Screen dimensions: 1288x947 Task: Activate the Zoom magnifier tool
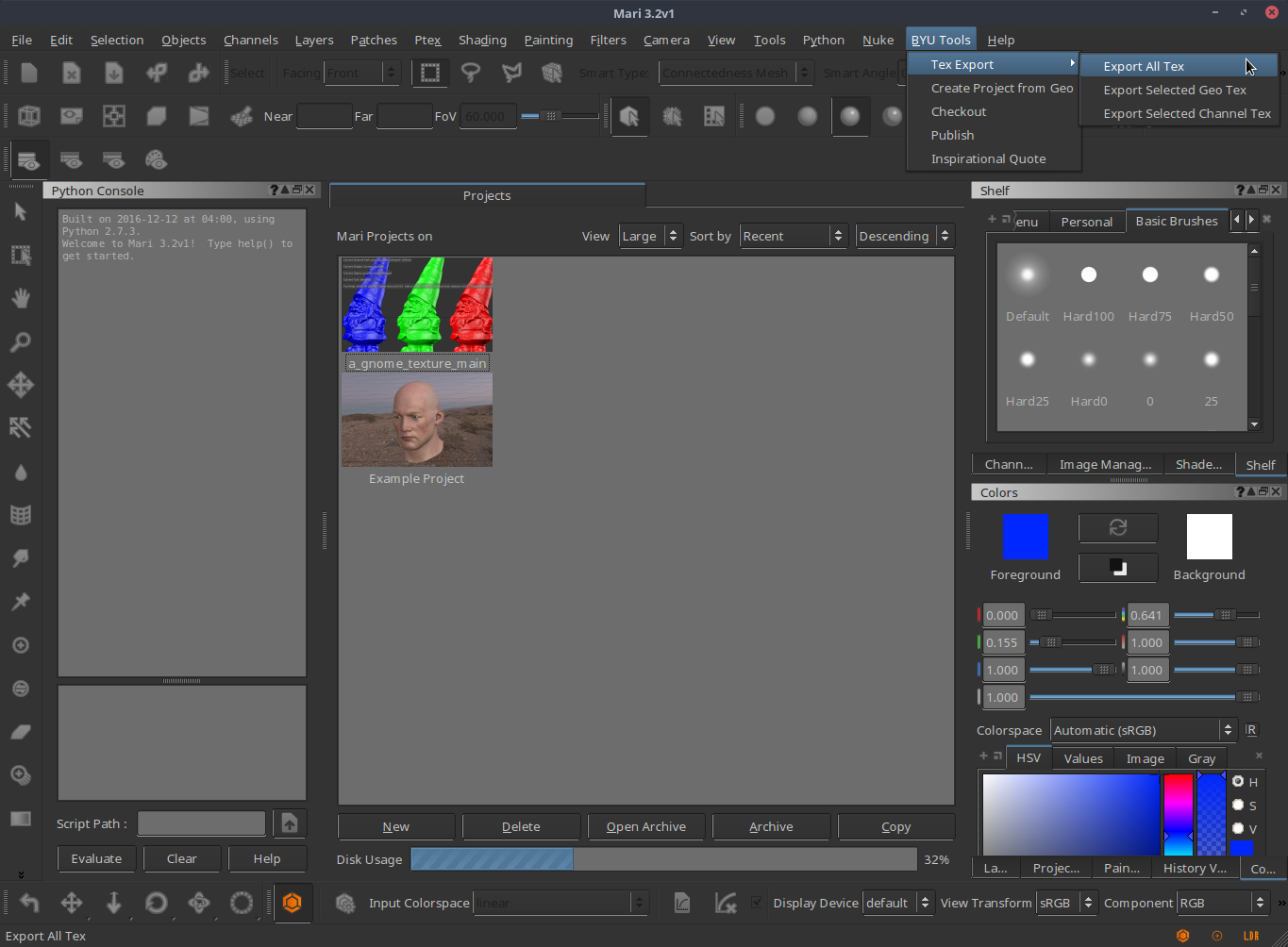(21, 341)
